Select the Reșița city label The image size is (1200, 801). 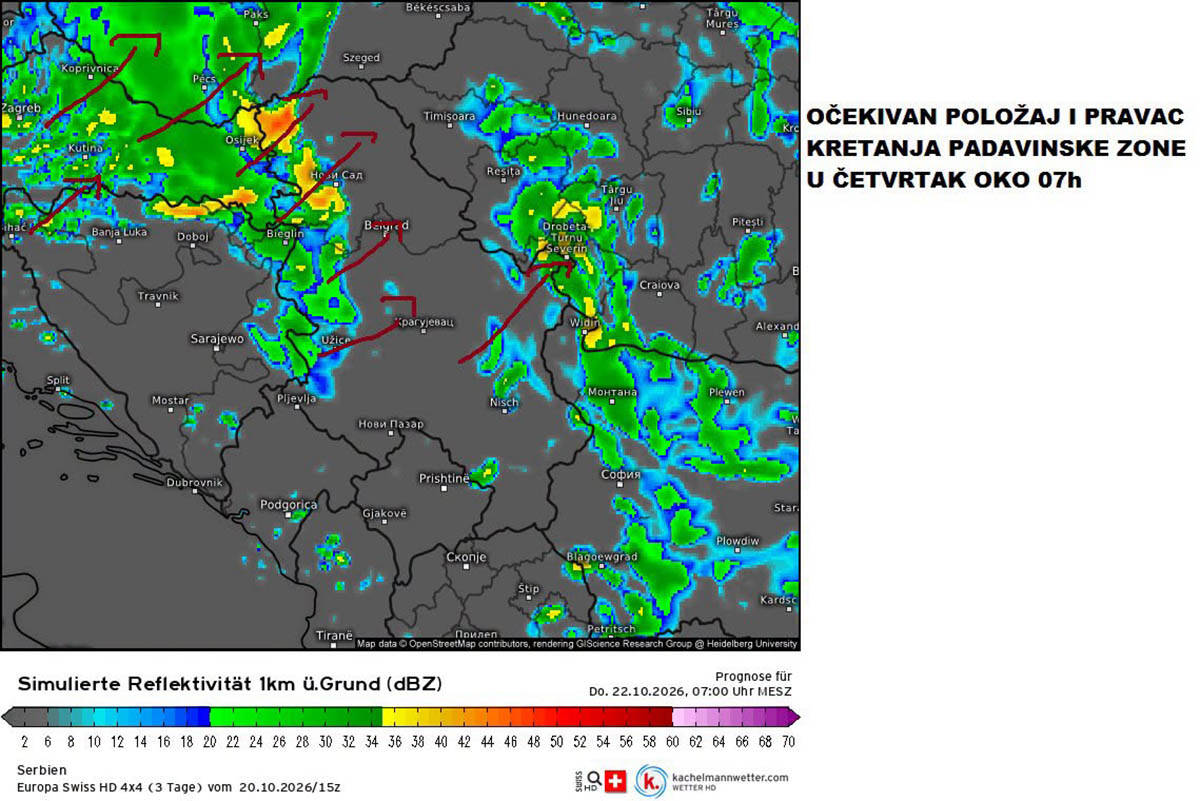[x=502, y=172]
